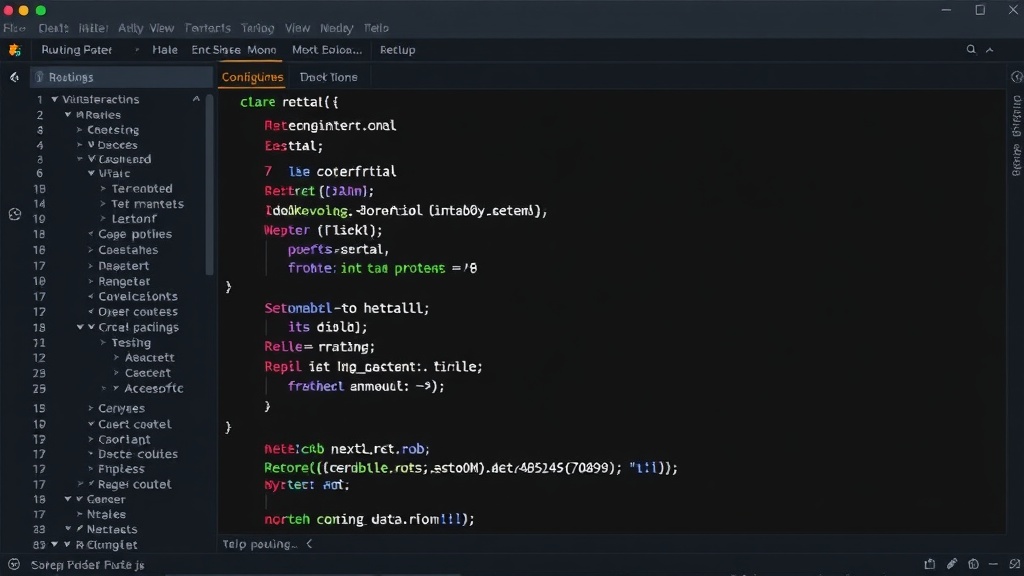Click the macOS yellow minimize dot
The width and height of the screenshot is (1024, 576).
pos(24,10)
